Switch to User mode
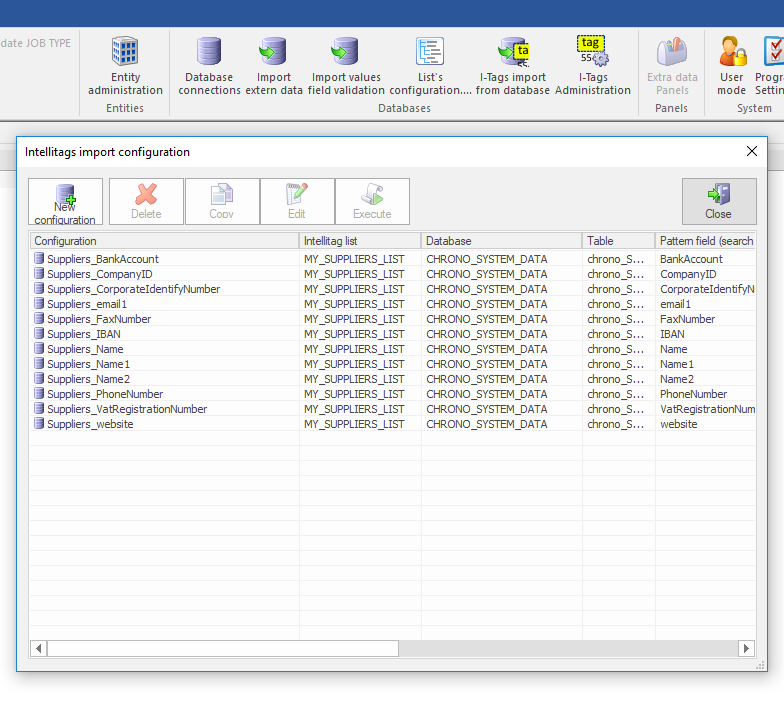Screen dimensions: 784x701 click(x=731, y=66)
